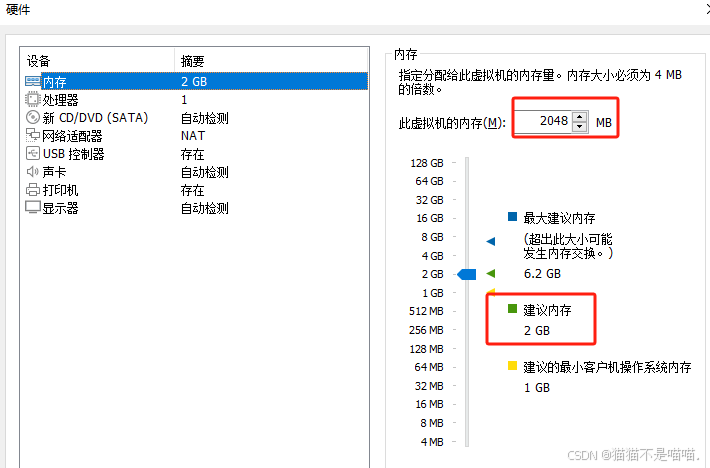Select the 显示器 device row
The image size is (710, 468).
coord(196,208)
